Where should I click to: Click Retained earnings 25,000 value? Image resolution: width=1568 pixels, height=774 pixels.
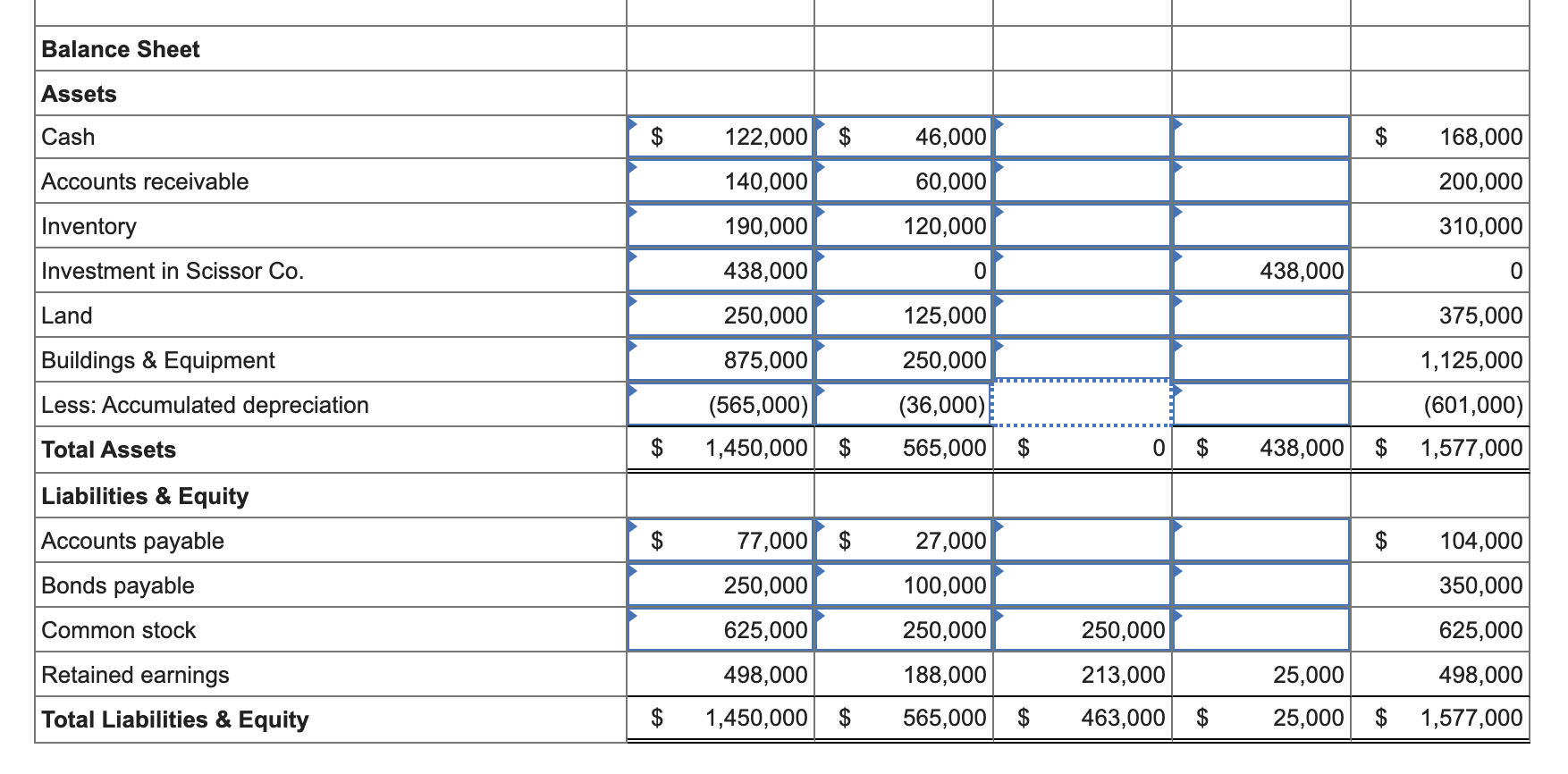1308,675
